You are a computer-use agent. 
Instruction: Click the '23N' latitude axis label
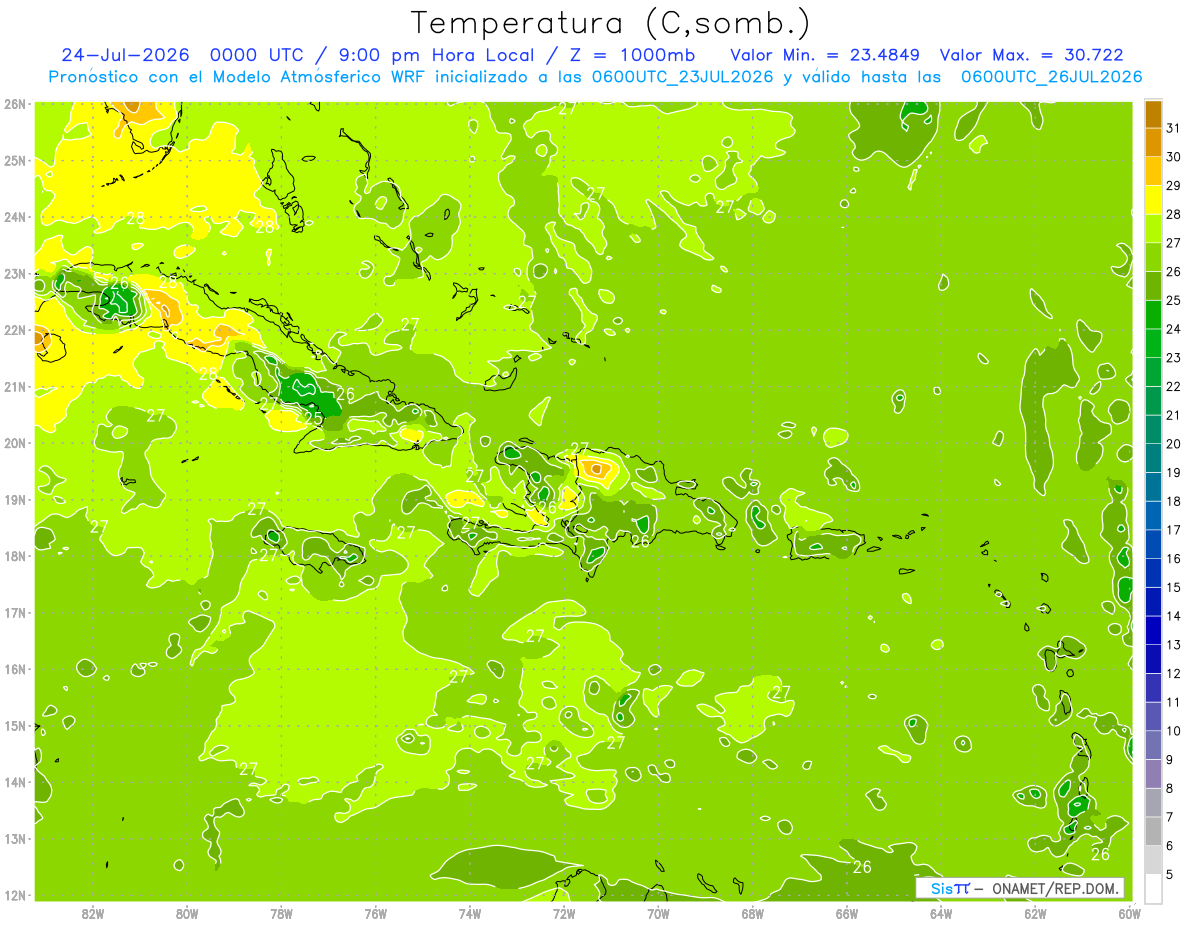[x=15, y=273]
